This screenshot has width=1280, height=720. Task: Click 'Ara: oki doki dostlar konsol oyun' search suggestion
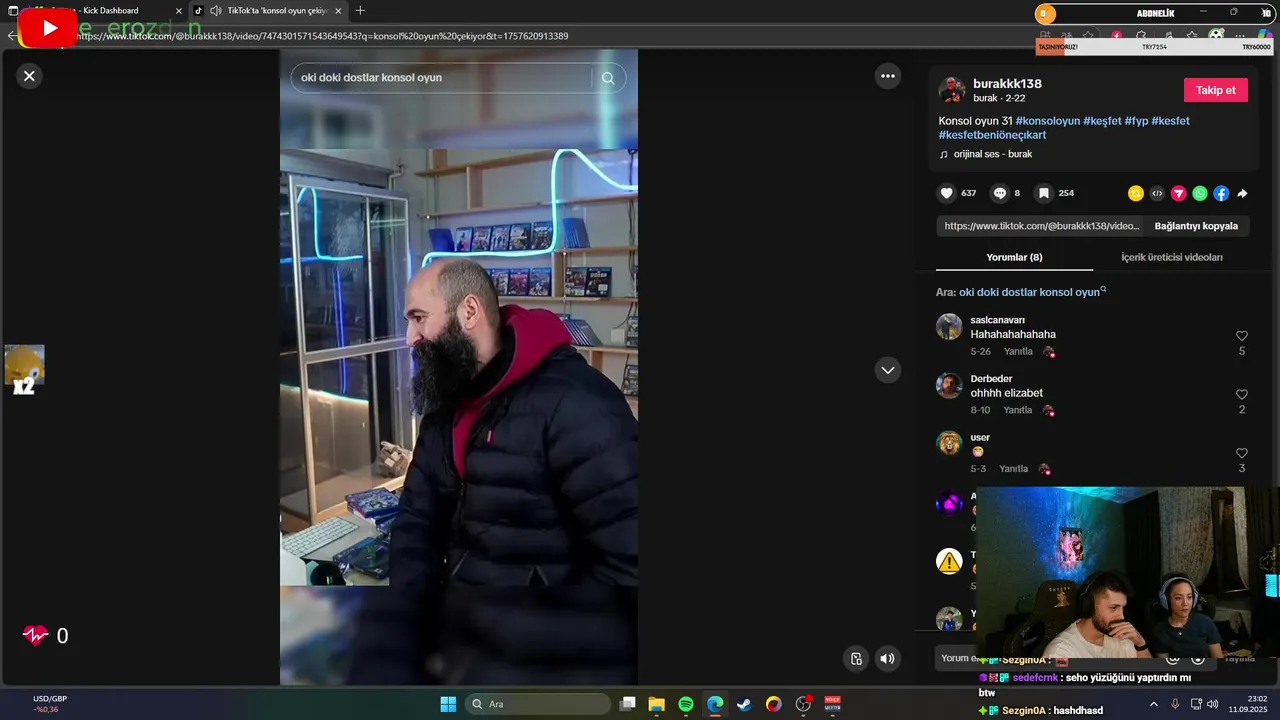1021,292
